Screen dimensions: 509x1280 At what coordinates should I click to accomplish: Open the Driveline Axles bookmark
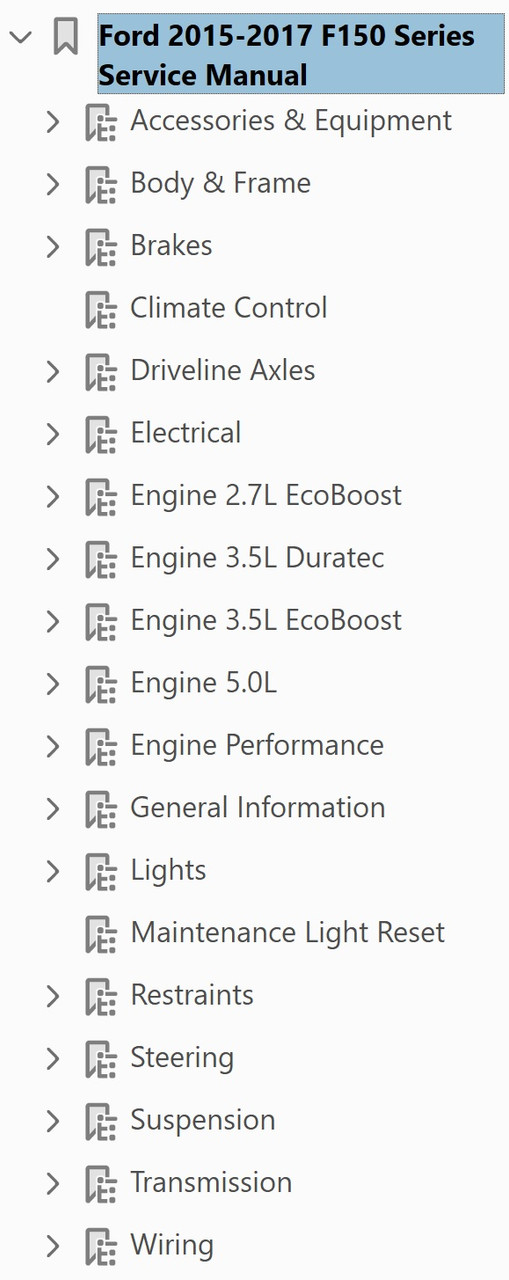[223, 371]
